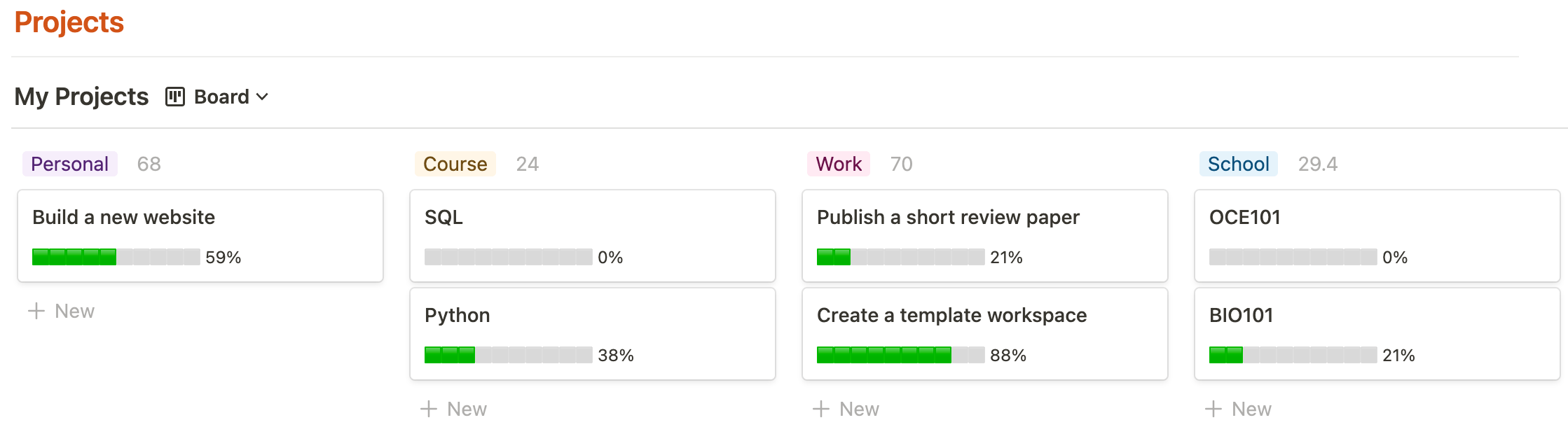Open the SQL course card
The height and width of the screenshot is (434, 1568).
[593, 236]
